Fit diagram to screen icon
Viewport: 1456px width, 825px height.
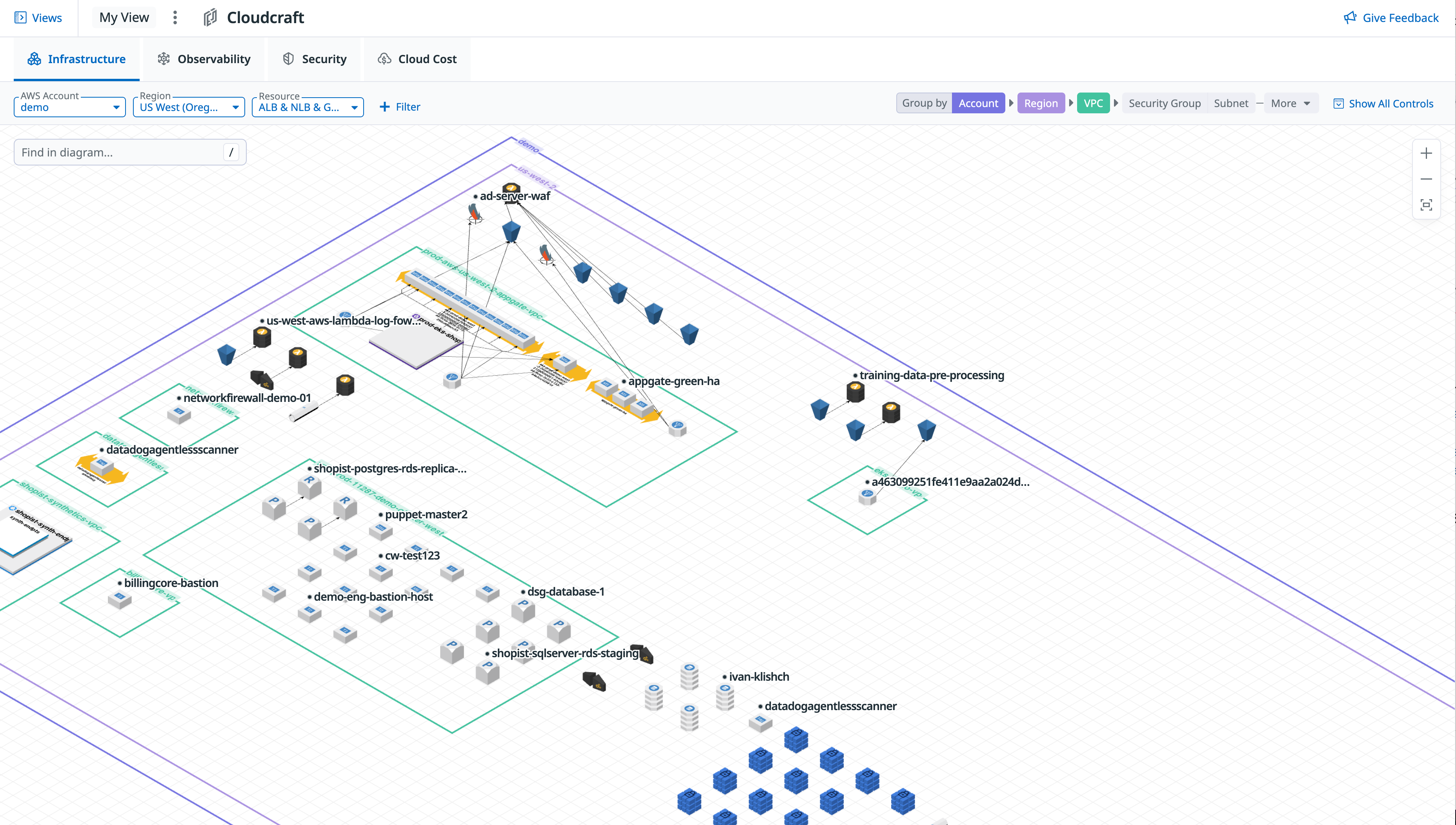pyautogui.click(x=1426, y=205)
